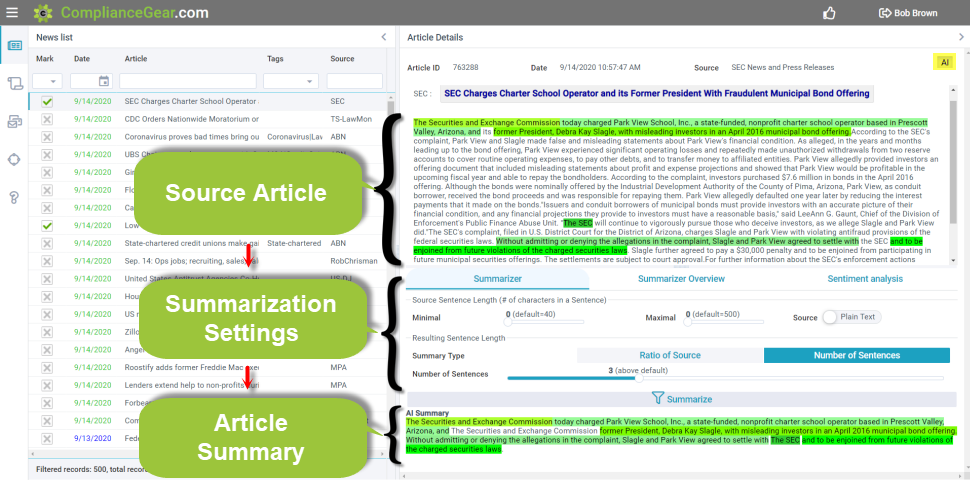
Task: Click SEC News and Press Releases source text
Action: coord(783,67)
